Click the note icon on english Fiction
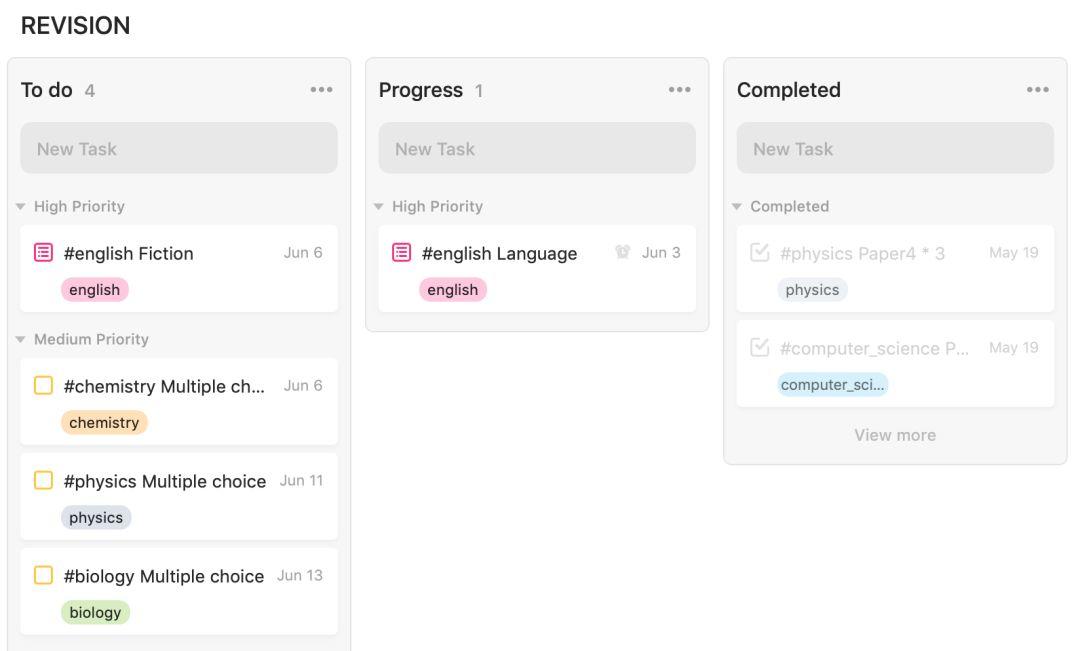This screenshot has width=1080, height=651. [43, 253]
